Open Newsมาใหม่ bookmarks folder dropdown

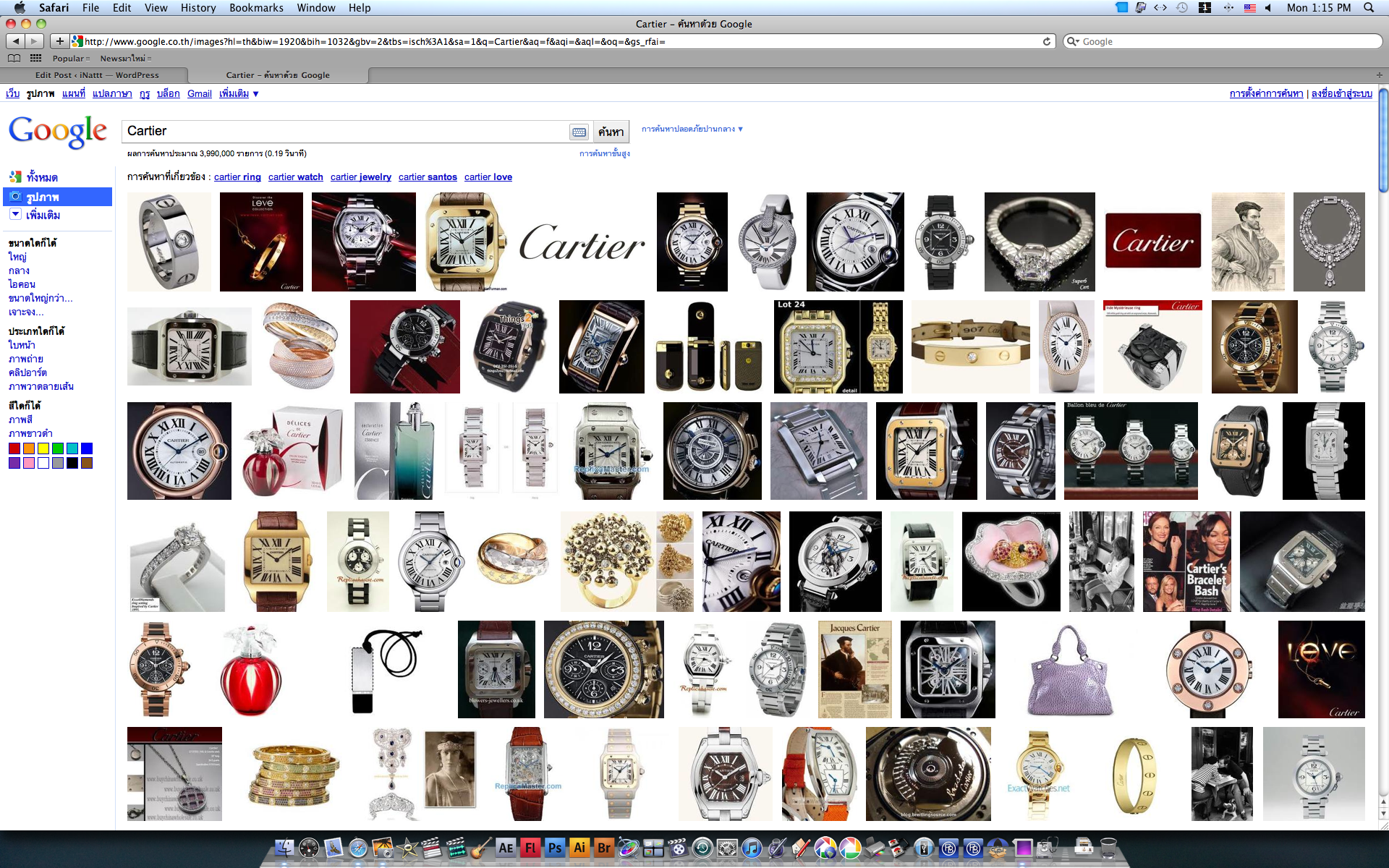click(125, 58)
